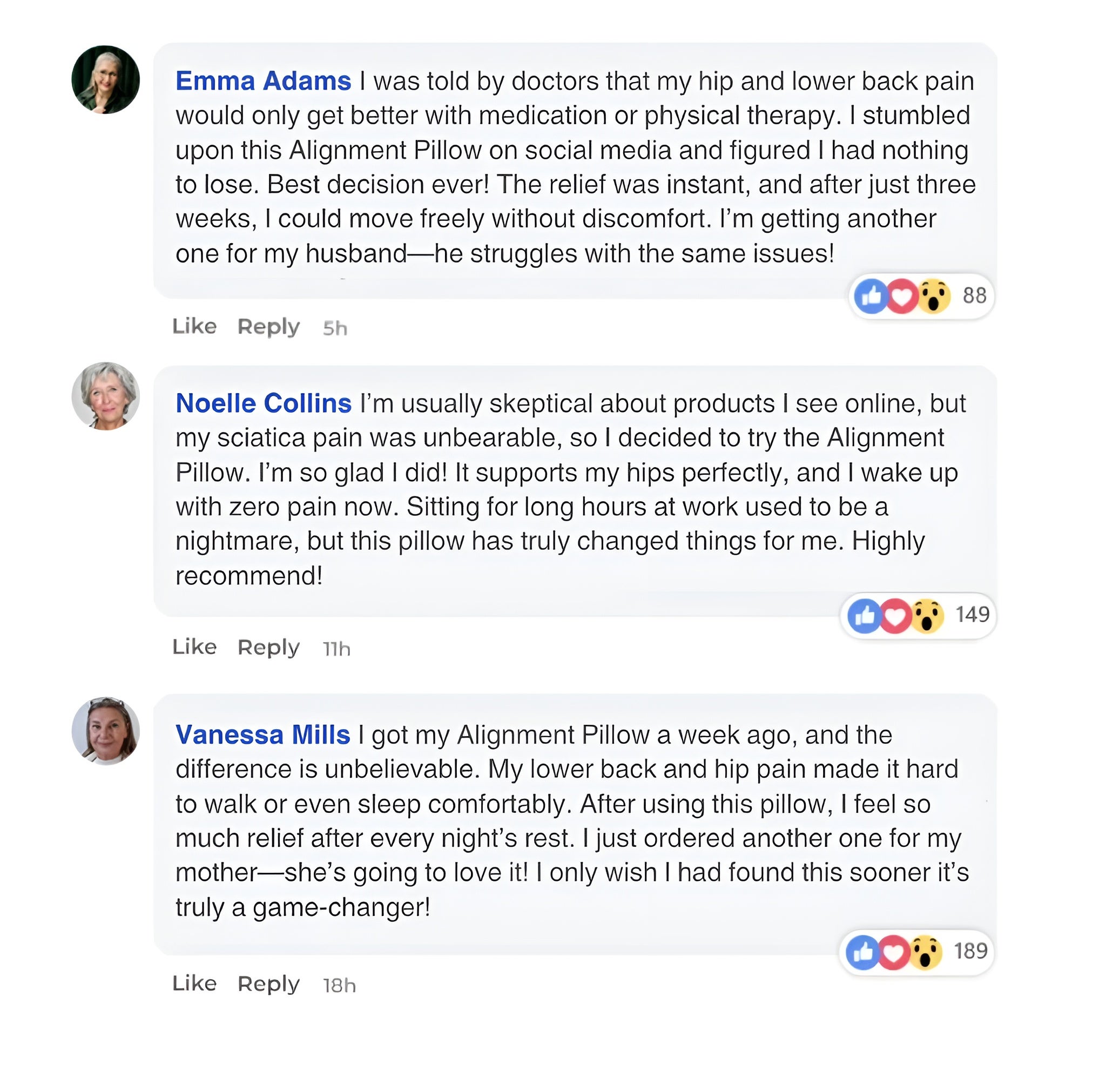Reply to Emma Adams' comment
The image size is (1106, 1092).
pos(268,327)
